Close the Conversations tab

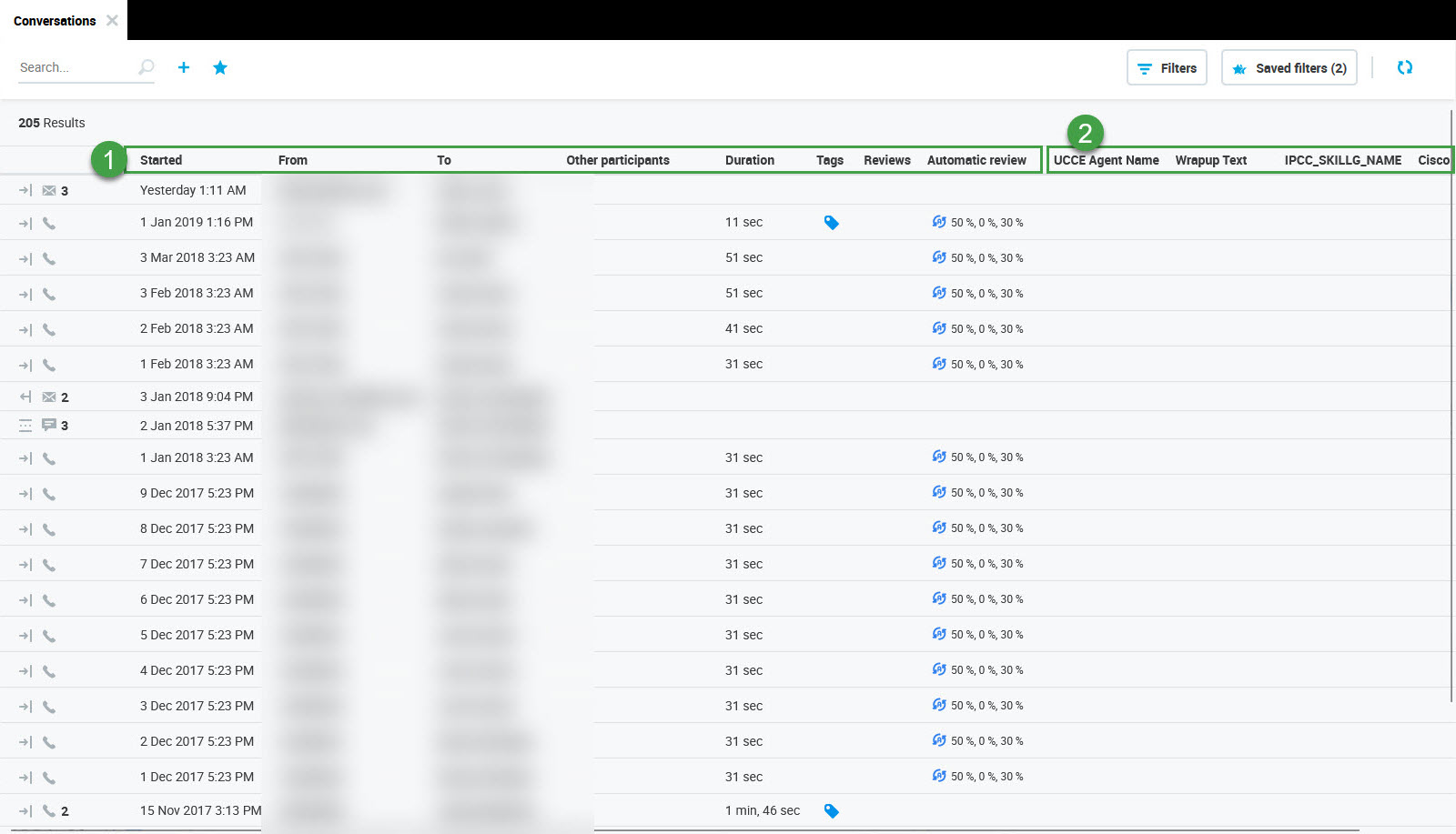112,20
